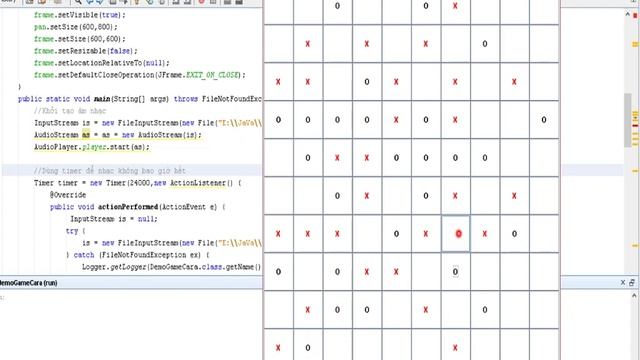This screenshot has width=640, height=360.
Task: Click the Timer timer = new Timer(24000 line
Action: pos(138,183)
